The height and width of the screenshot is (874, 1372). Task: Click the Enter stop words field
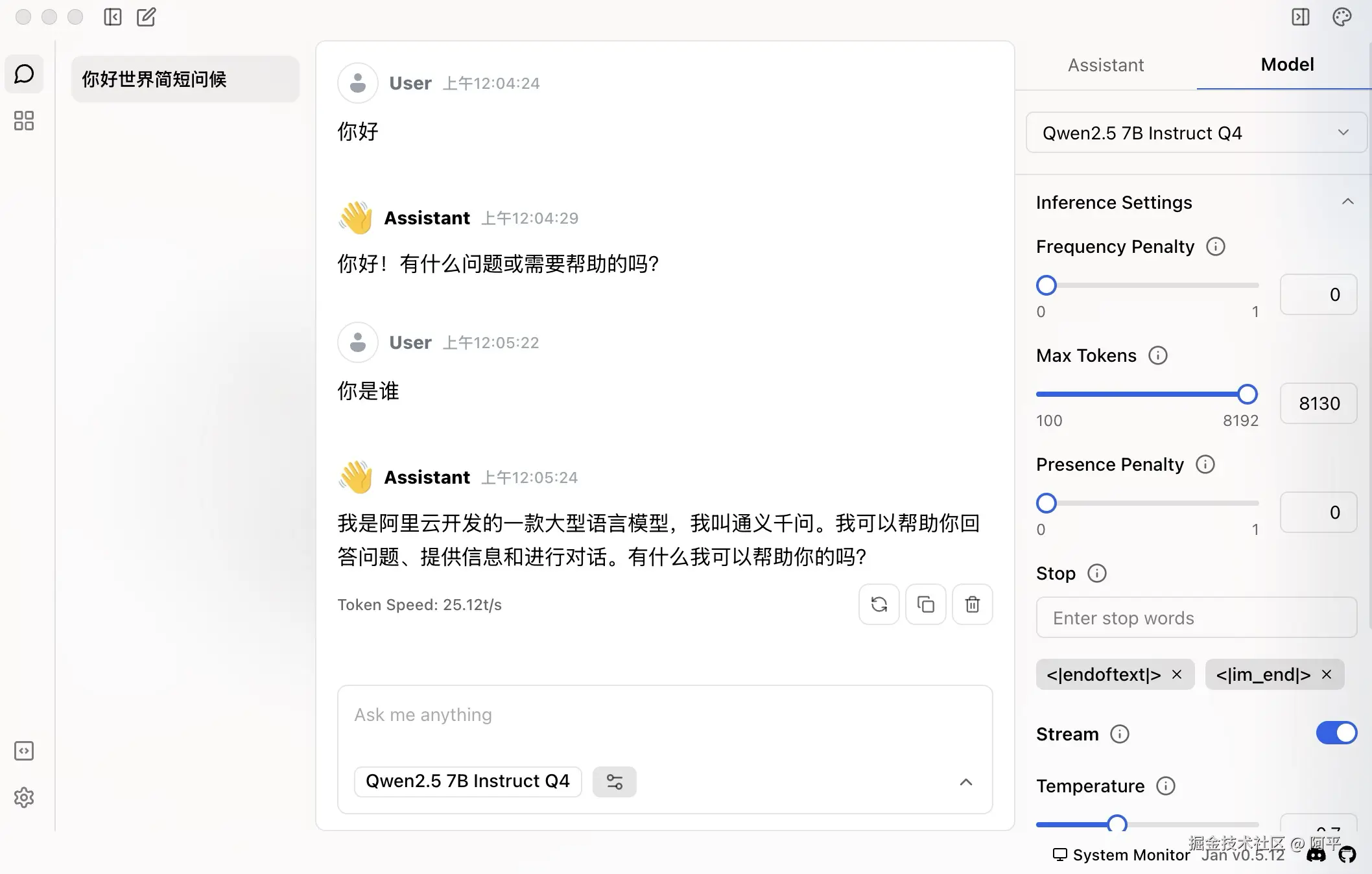point(1196,618)
